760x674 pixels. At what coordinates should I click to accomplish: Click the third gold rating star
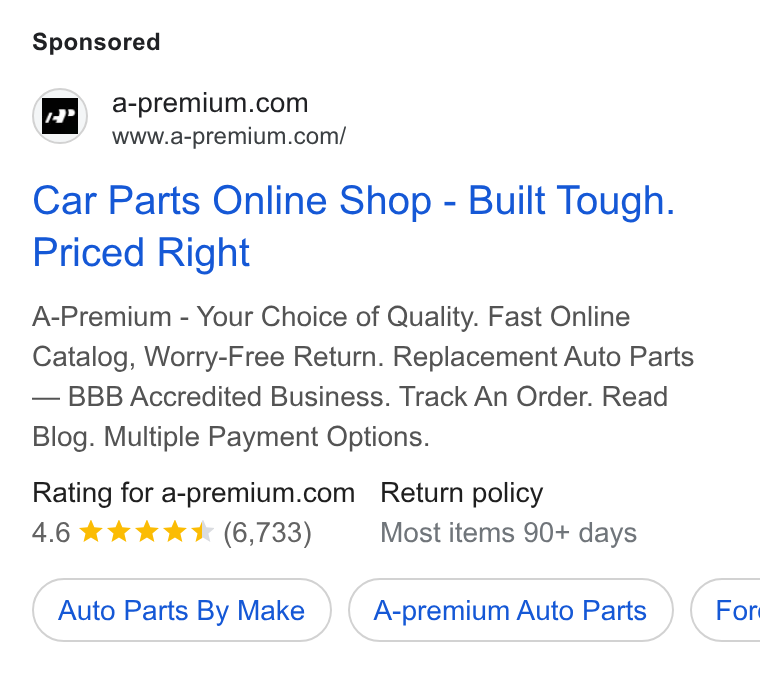point(147,532)
